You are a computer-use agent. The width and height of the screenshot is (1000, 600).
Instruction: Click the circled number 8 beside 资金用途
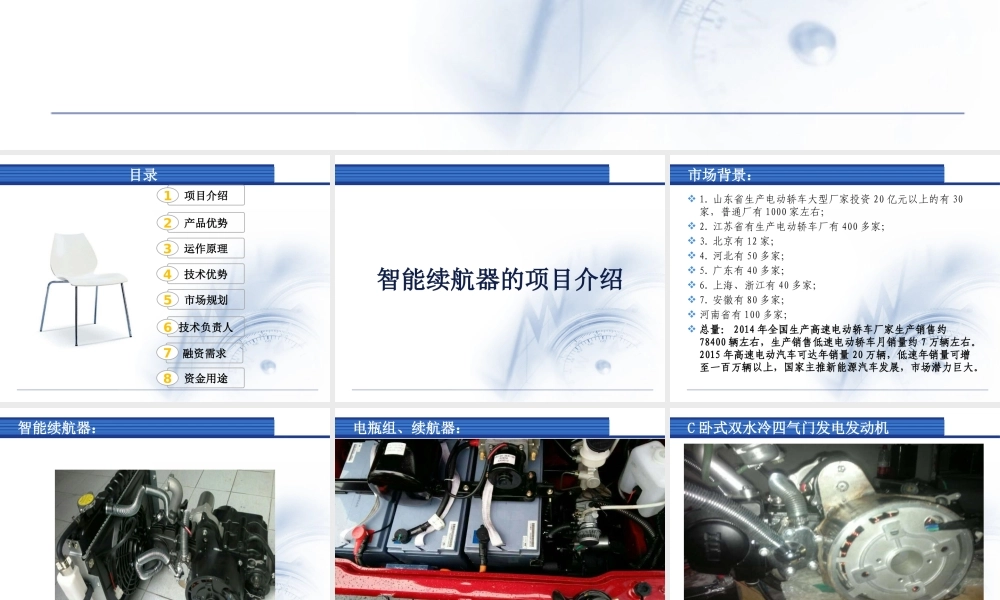tap(169, 377)
